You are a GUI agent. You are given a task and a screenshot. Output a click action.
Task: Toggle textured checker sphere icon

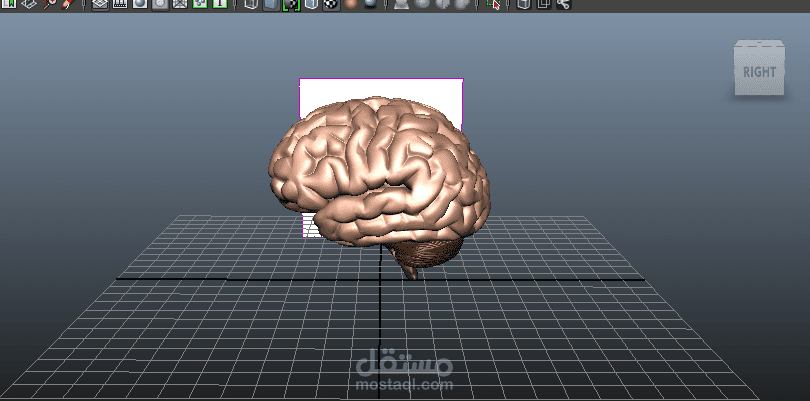coord(331,4)
